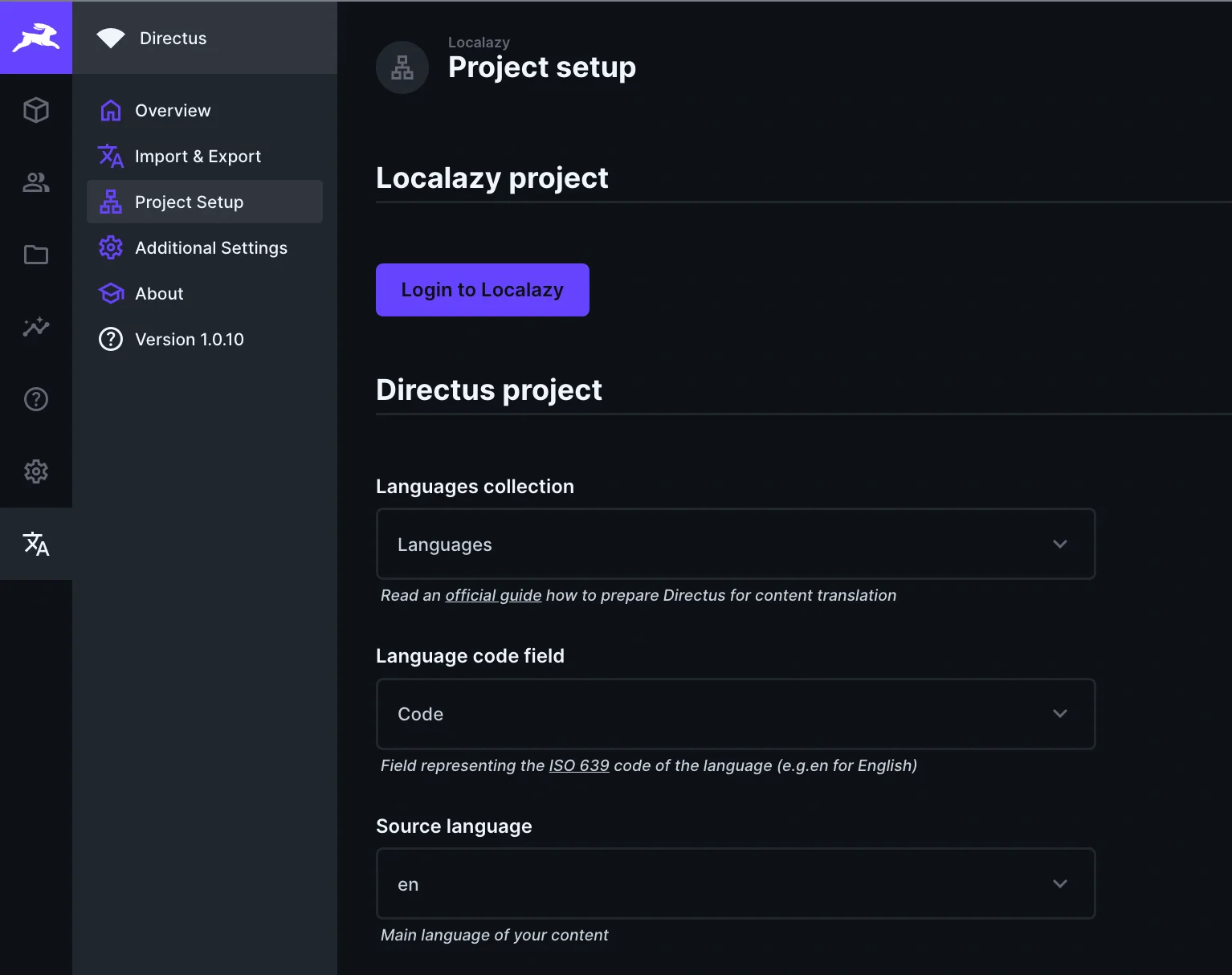The height and width of the screenshot is (975, 1232).
Task: Expand the Languages collection dropdown
Action: (735, 544)
